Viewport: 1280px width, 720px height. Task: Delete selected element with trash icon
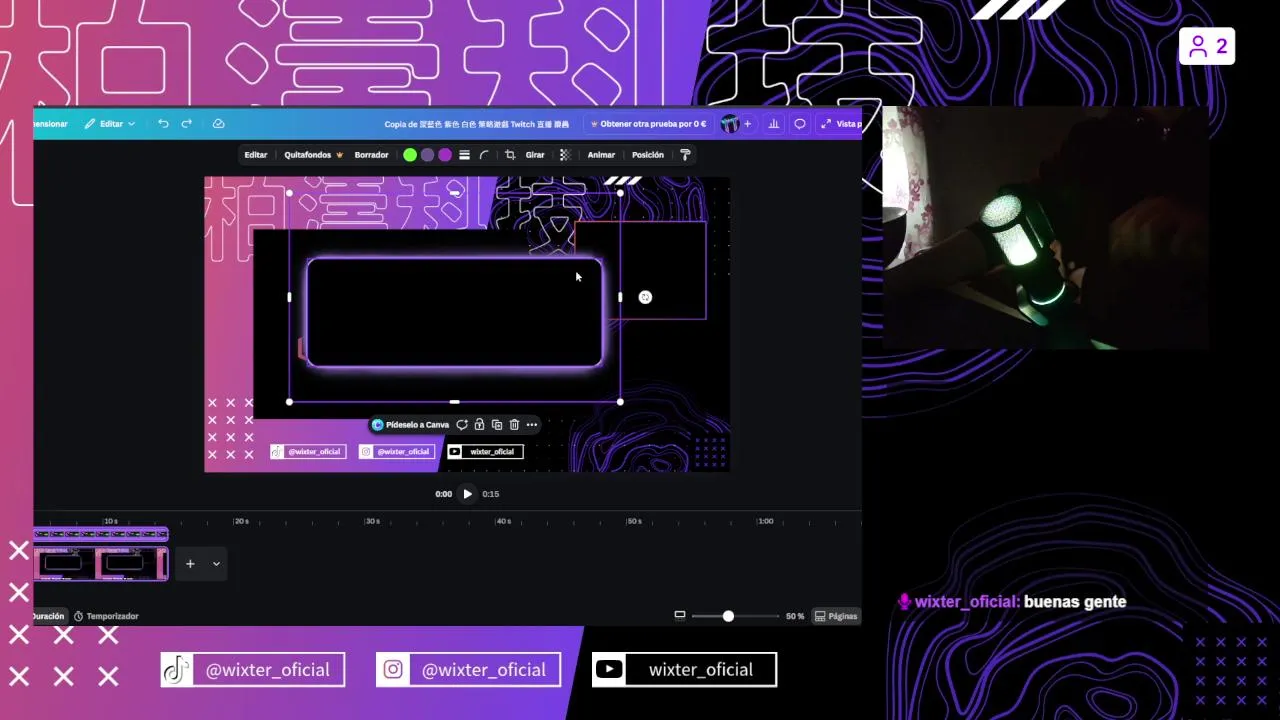514,425
